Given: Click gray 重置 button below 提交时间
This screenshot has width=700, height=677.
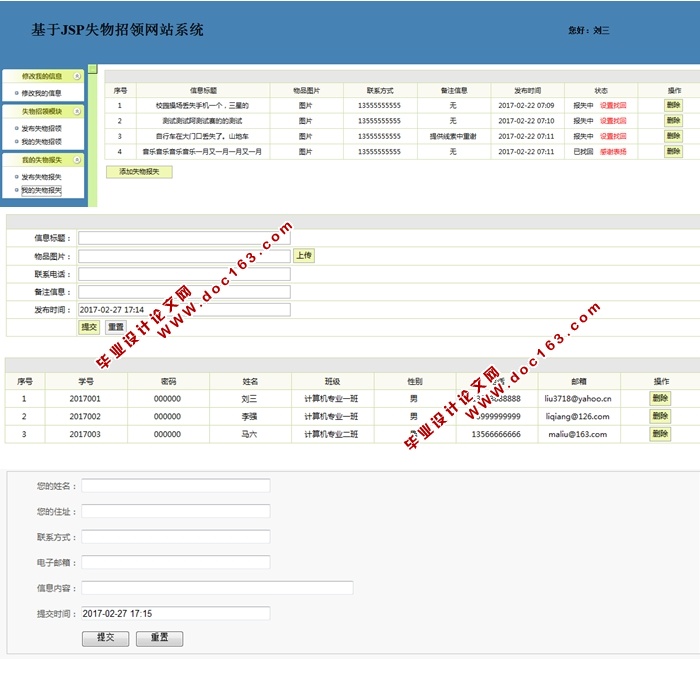Looking at the screenshot, I should [159, 639].
